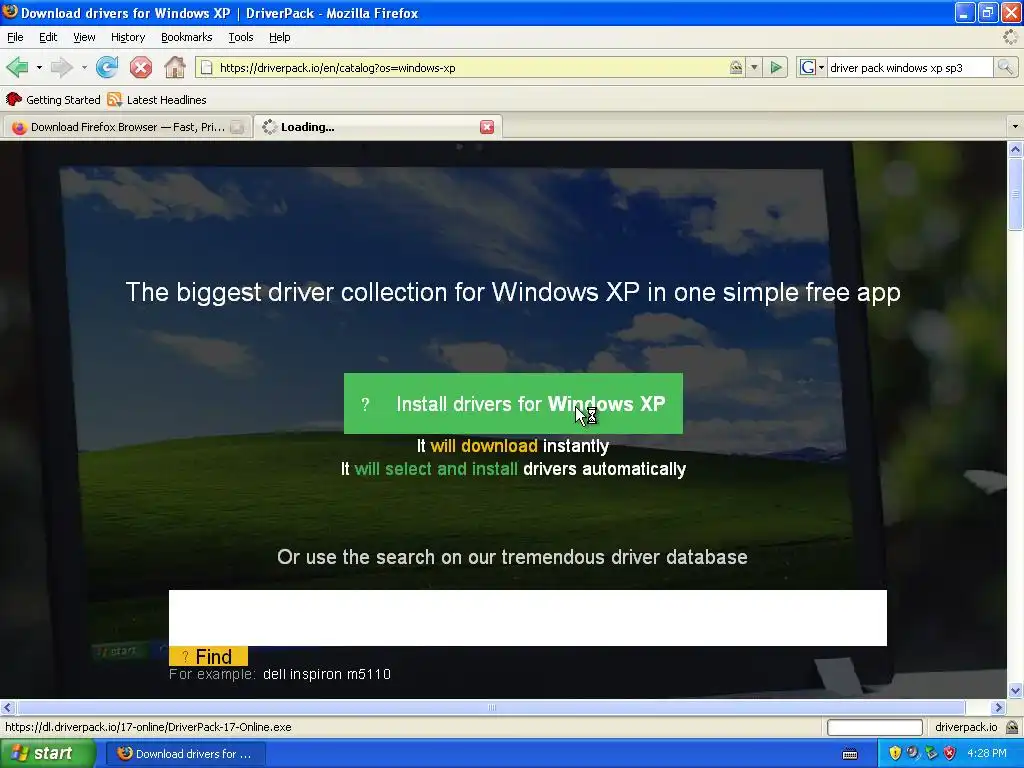Click the horizontal scrollbar left arrow

tap(7, 707)
